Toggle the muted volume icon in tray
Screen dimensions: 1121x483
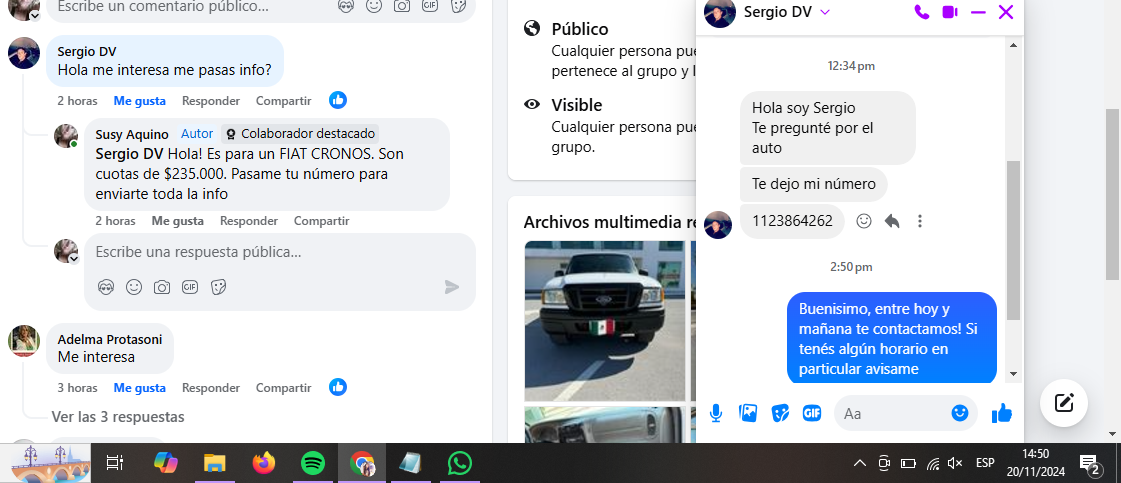(954, 463)
